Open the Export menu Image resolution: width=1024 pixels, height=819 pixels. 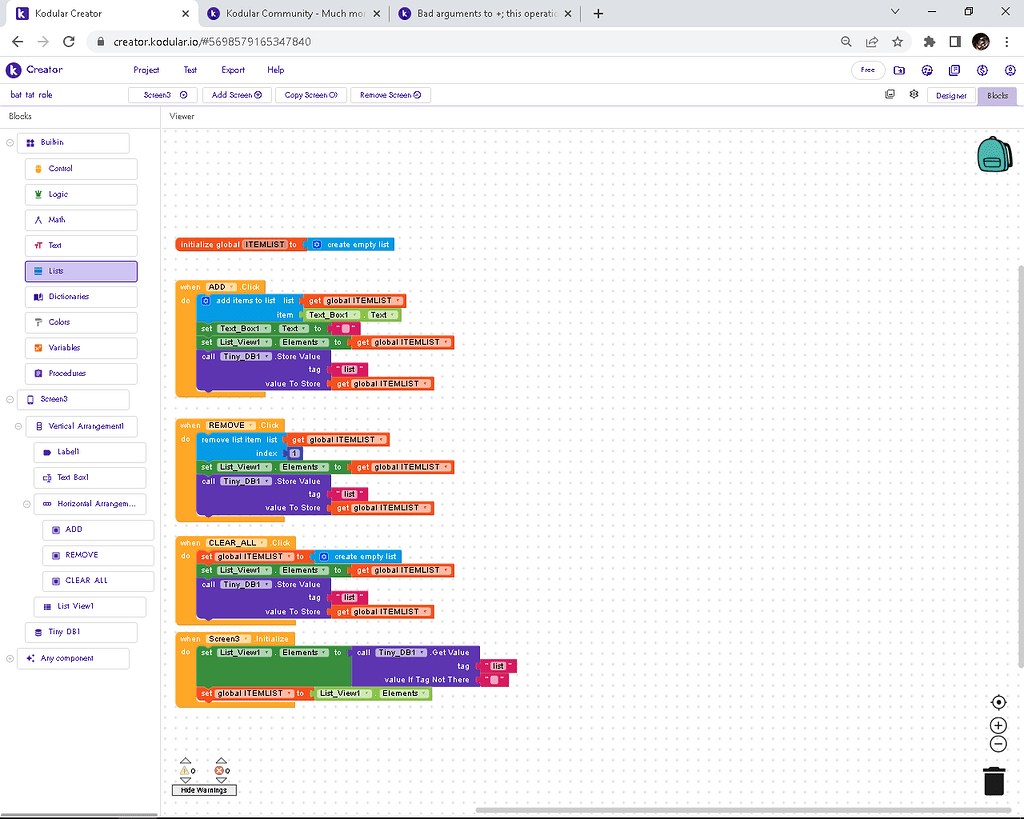[x=233, y=70]
